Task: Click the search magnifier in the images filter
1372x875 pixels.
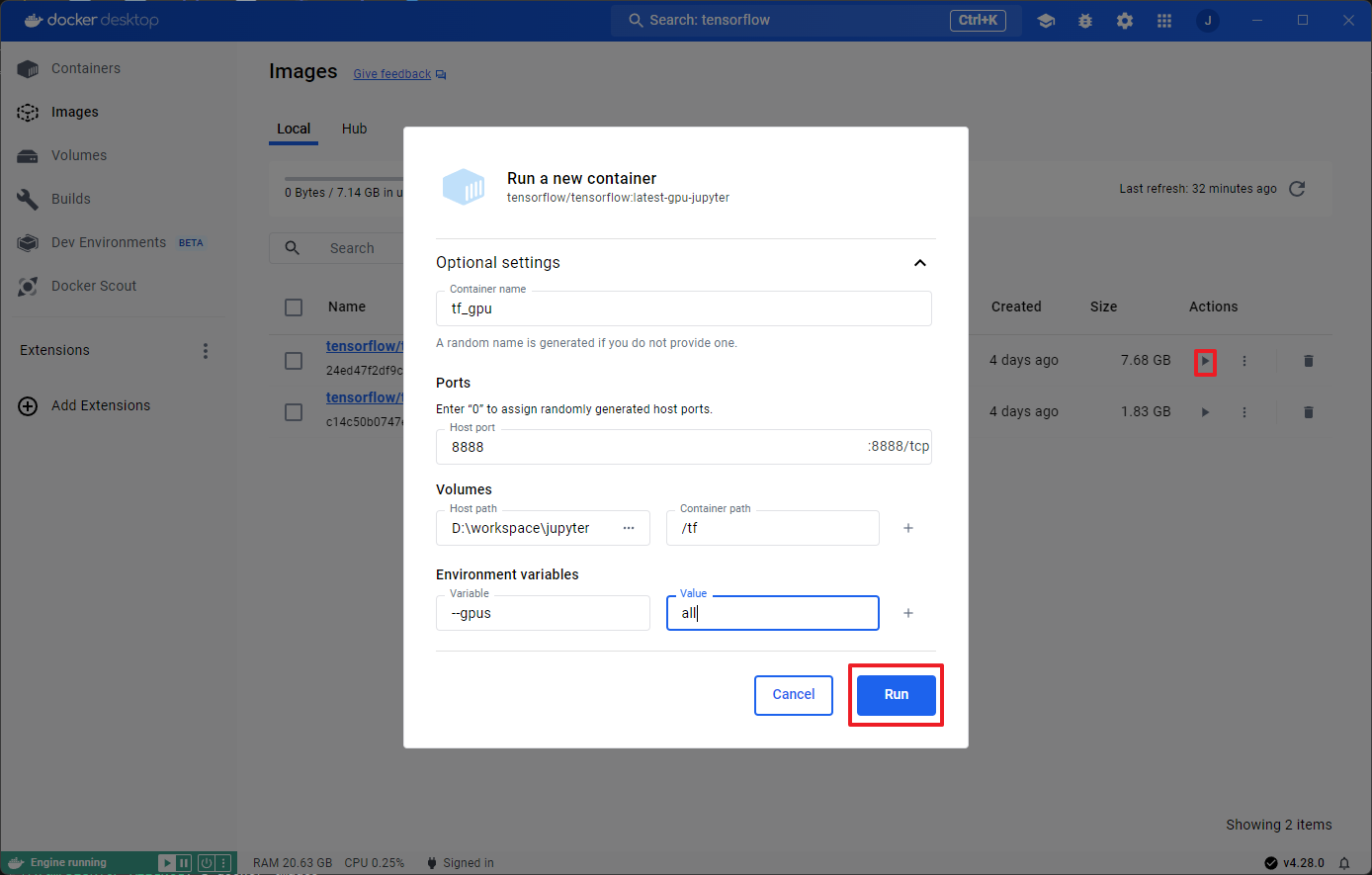Action: 293,248
